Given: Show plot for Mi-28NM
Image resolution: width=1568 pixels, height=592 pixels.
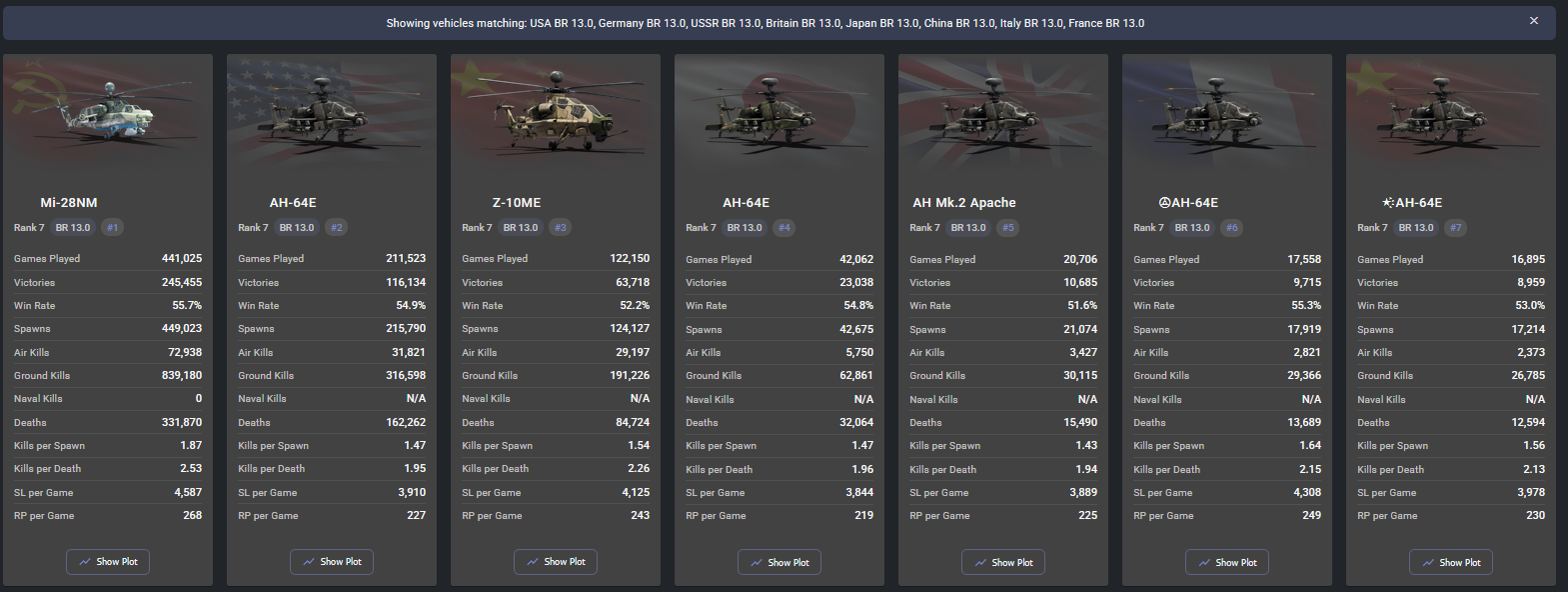Looking at the screenshot, I should pos(108,562).
